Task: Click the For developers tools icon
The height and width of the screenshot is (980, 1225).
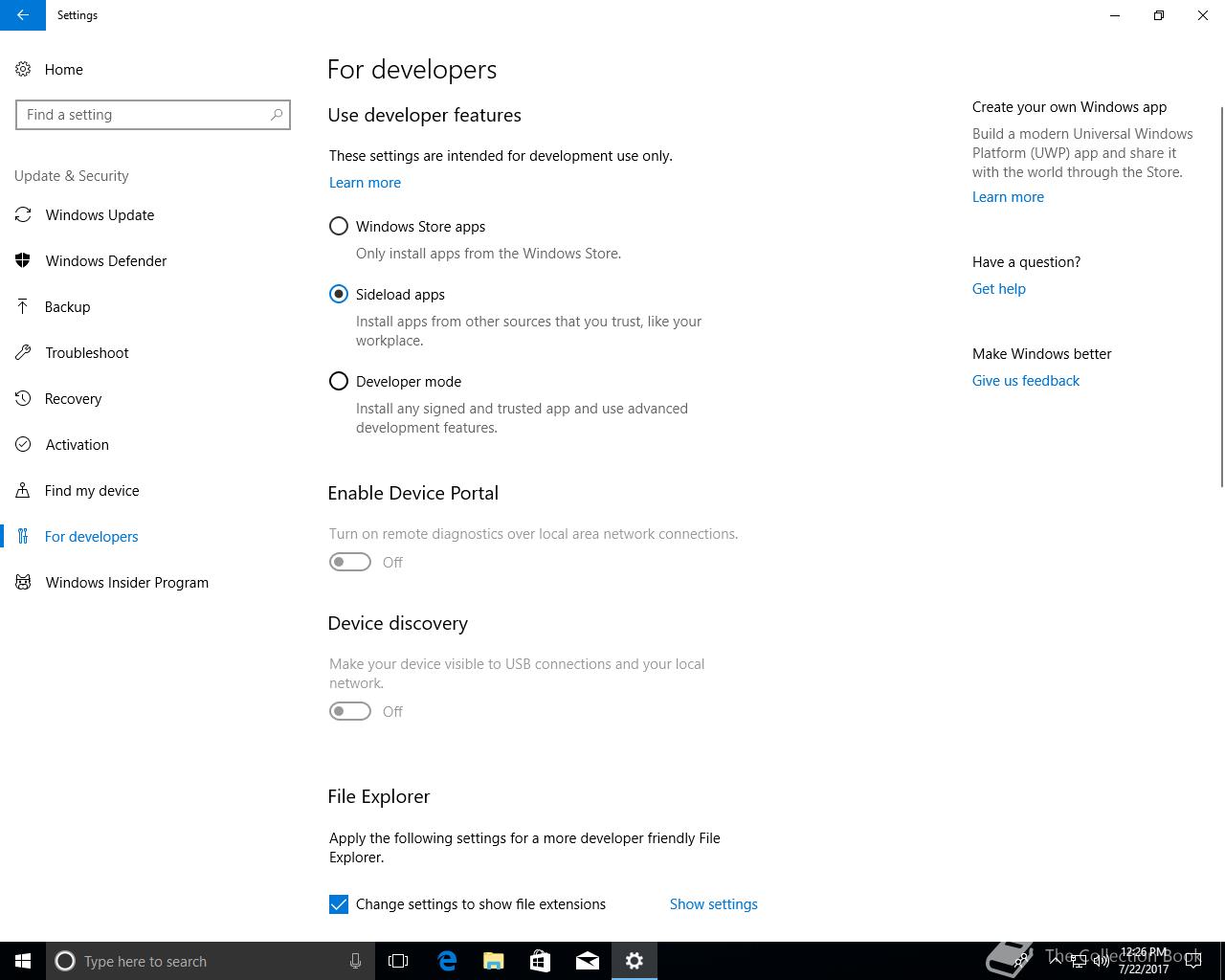Action: [x=23, y=537]
